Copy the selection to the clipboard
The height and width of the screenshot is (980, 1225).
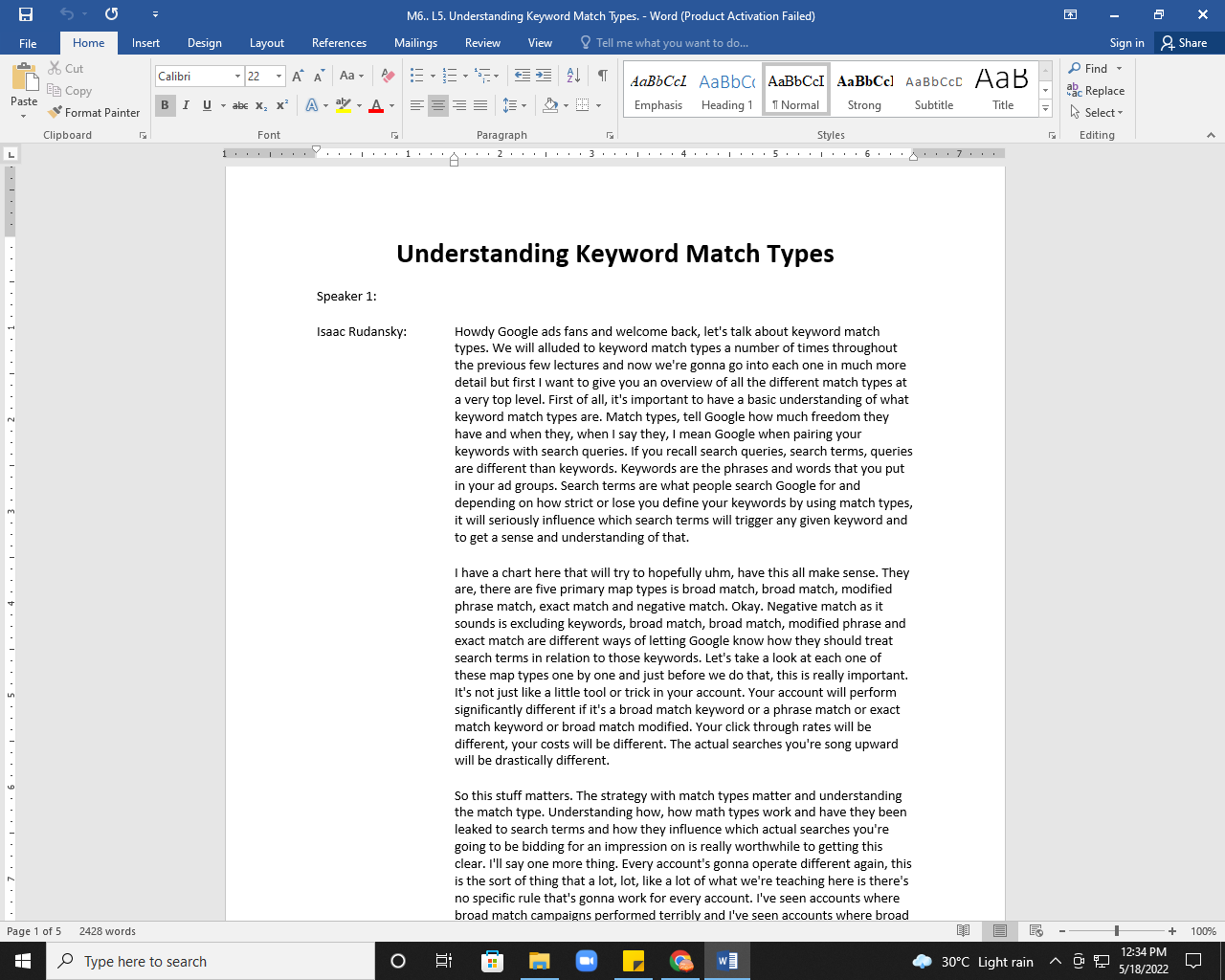click(70, 91)
